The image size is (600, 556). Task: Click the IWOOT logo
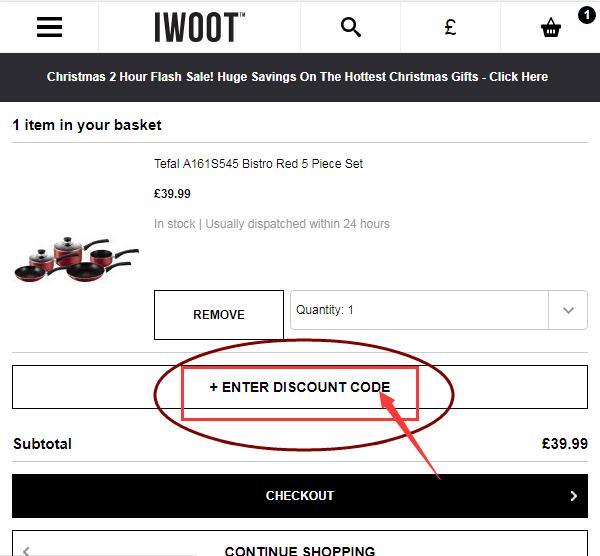click(200, 27)
